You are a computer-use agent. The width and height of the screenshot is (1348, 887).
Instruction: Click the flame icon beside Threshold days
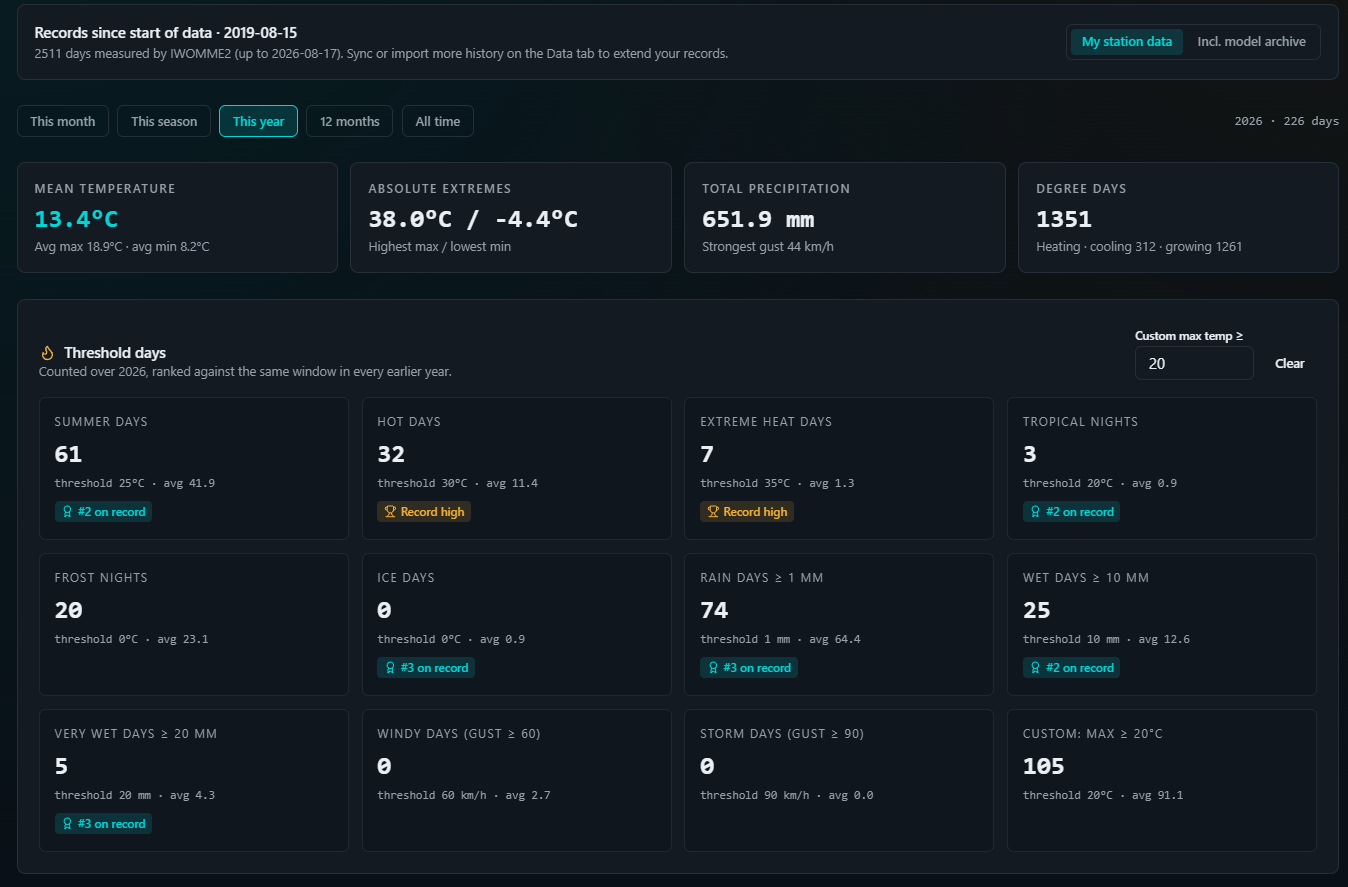pyautogui.click(x=47, y=353)
